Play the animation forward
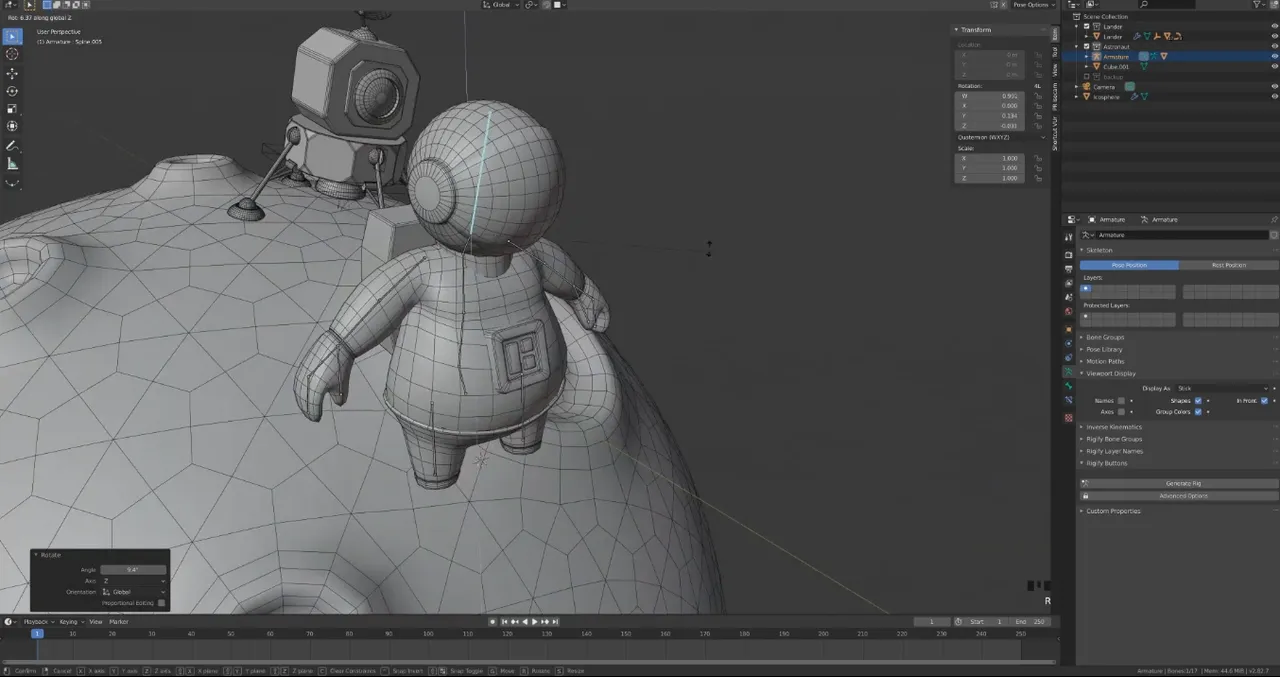The image size is (1280, 677). point(535,621)
